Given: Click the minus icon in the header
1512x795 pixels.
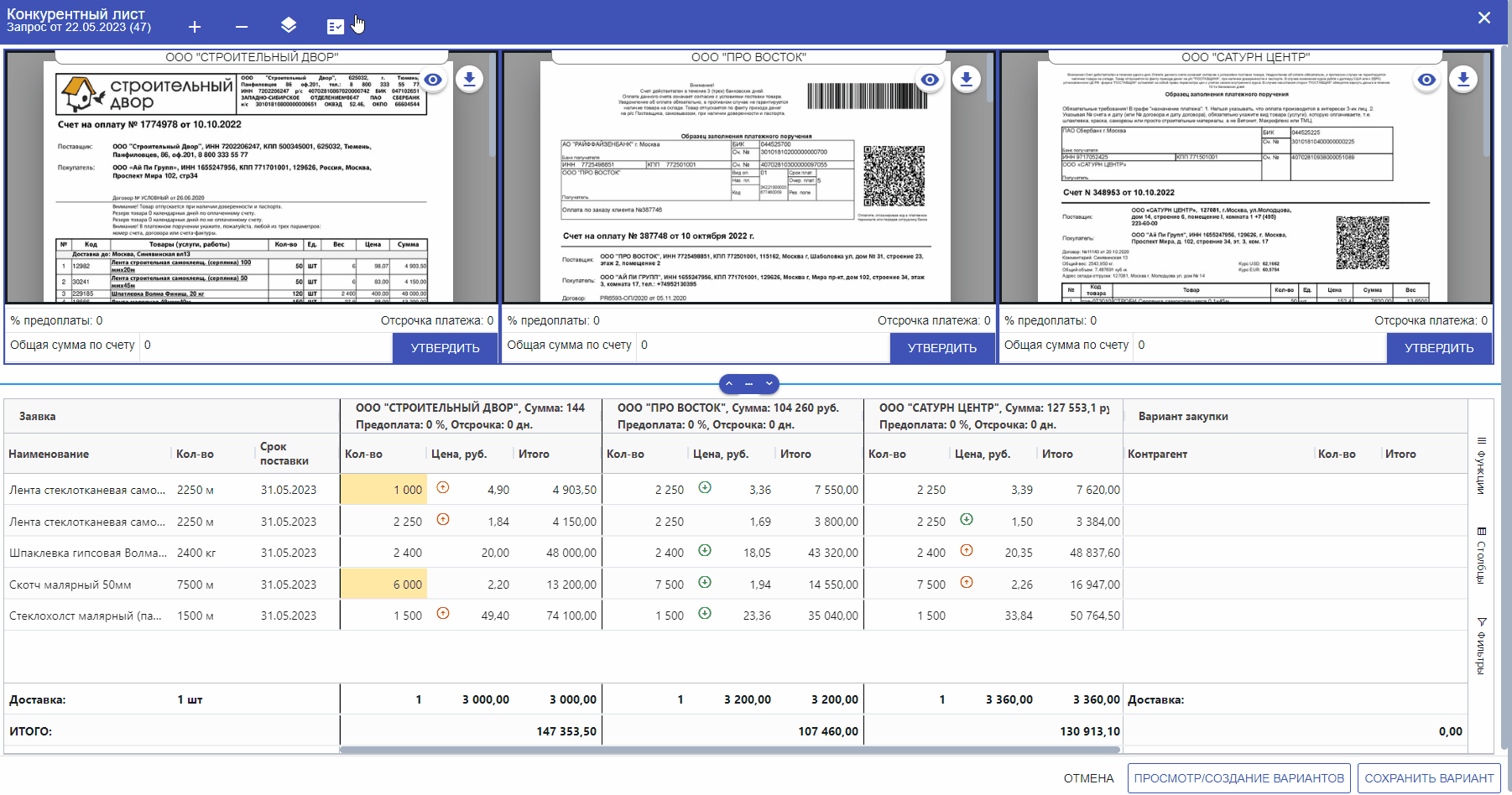Looking at the screenshot, I should [242, 27].
